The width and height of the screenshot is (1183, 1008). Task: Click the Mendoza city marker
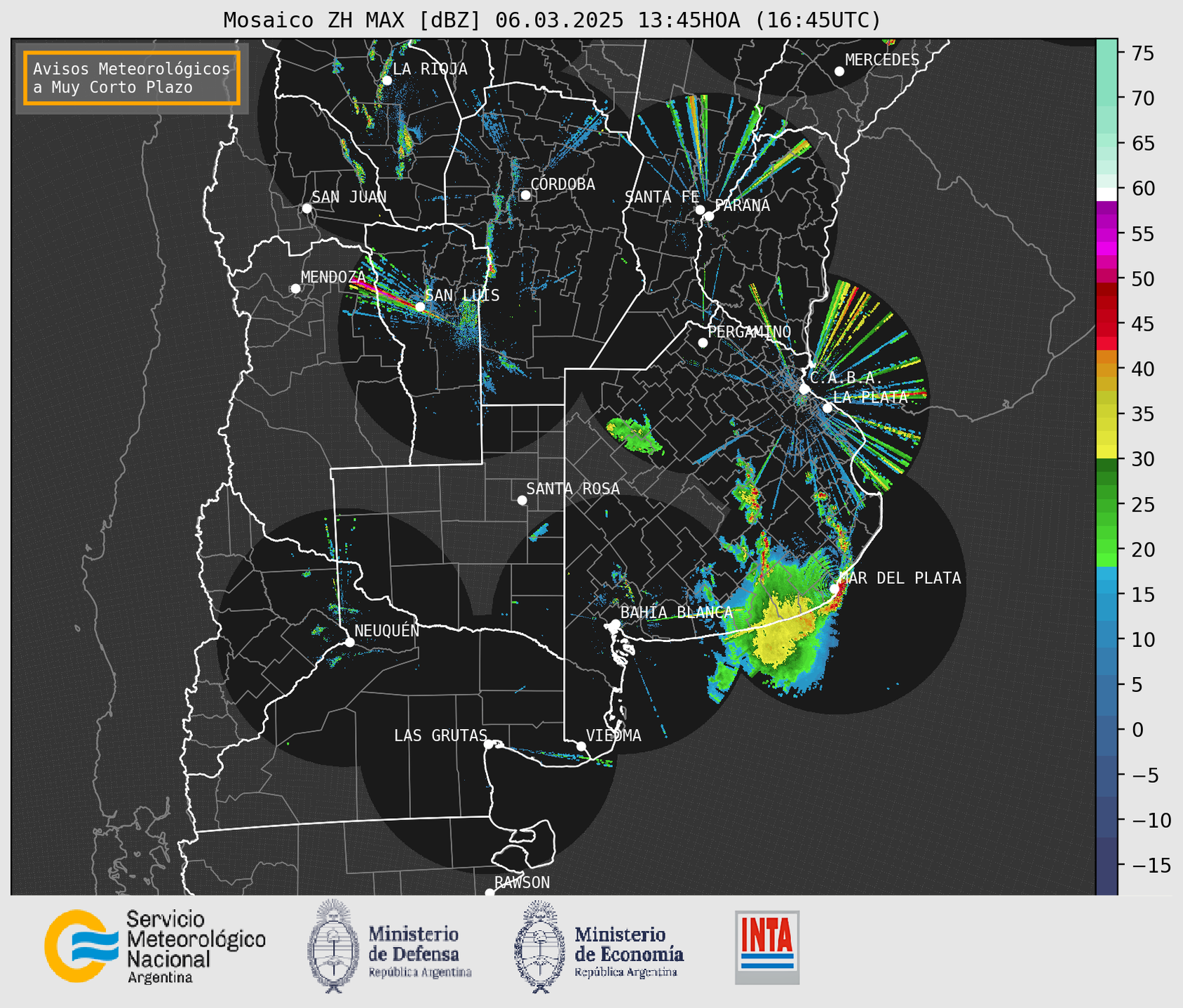(295, 289)
